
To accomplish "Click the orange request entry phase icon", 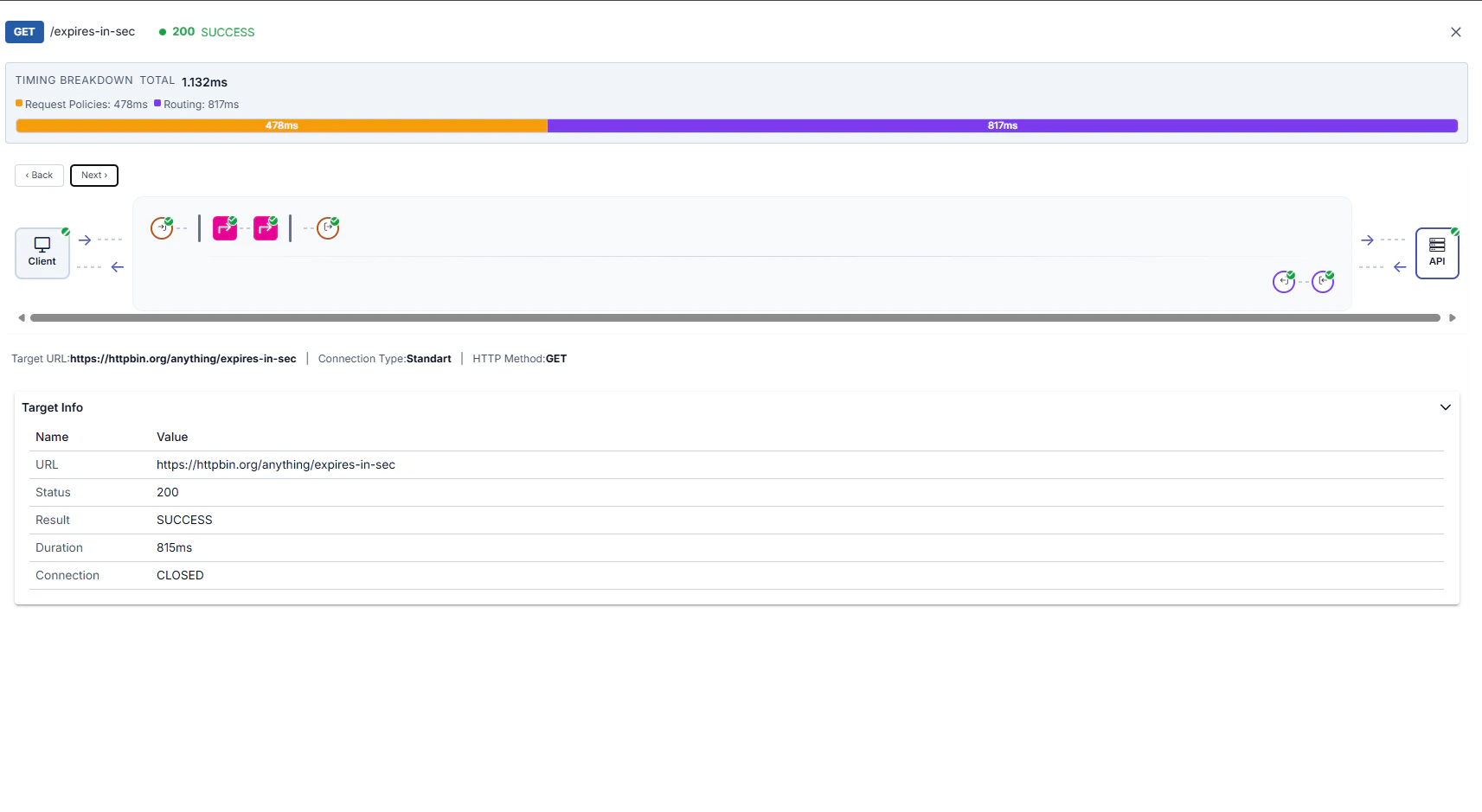I will [x=161, y=227].
